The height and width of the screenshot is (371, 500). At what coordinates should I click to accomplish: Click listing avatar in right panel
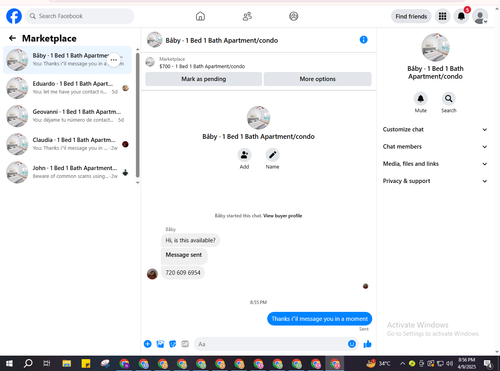point(435,47)
